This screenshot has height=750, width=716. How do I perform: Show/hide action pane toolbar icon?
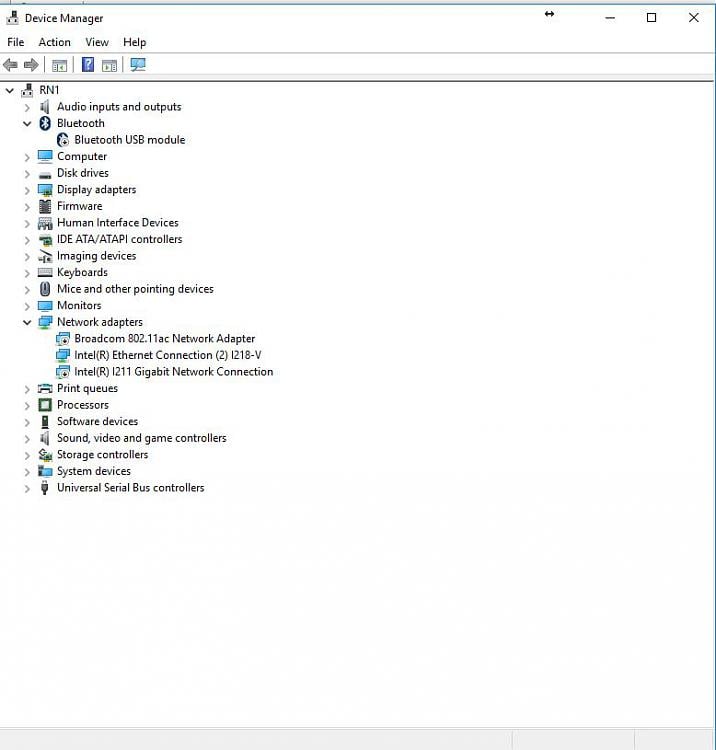[x=110, y=66]
